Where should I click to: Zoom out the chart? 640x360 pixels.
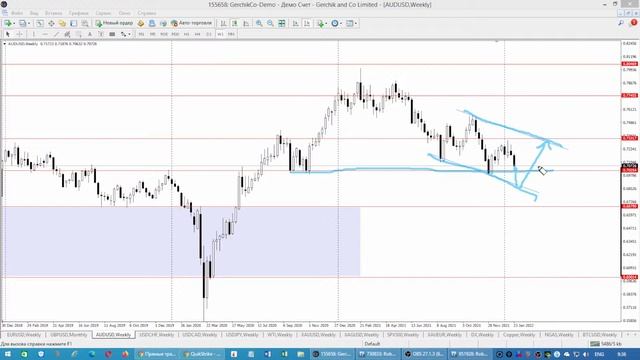click(x=270, y=23)
